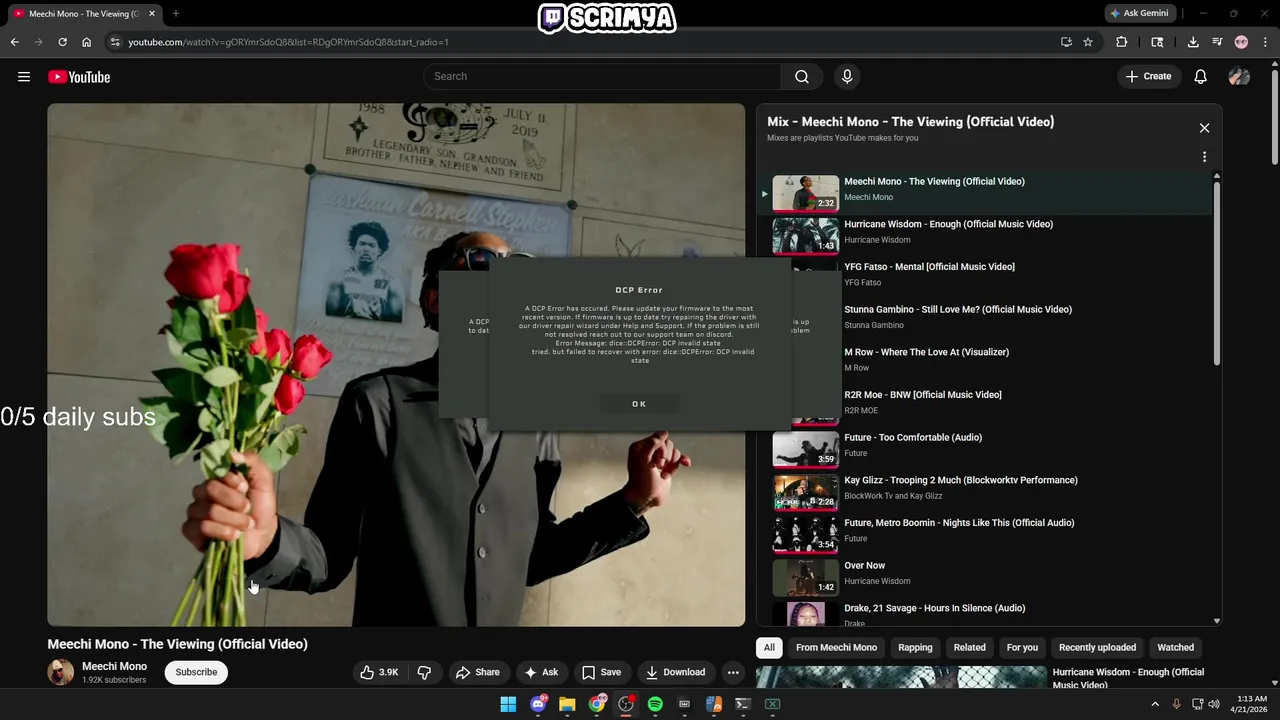Like the video with 3.9K likes
Viewport: 1280px width, 720px height.
click(x=379, y=672)
